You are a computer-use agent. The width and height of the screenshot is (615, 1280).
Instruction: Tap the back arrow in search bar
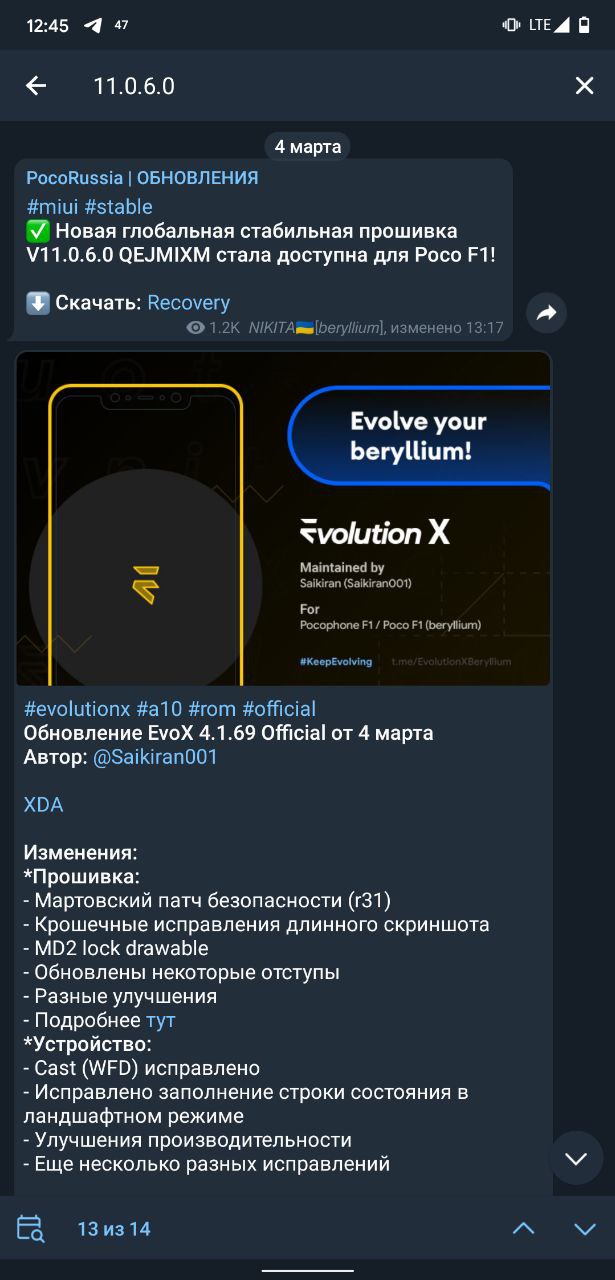[x=36, y=86]
